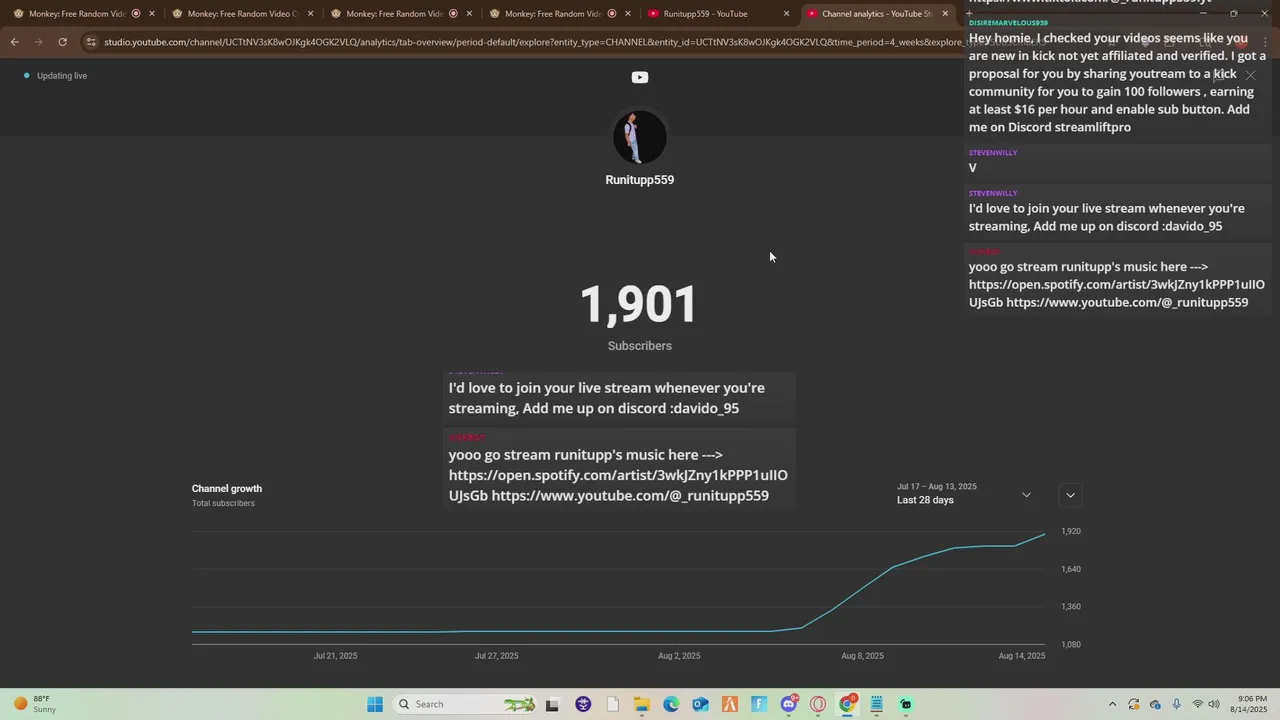Reload the page with refresh icon
Screen dimensions: 1280x720
tap(62, 42)
